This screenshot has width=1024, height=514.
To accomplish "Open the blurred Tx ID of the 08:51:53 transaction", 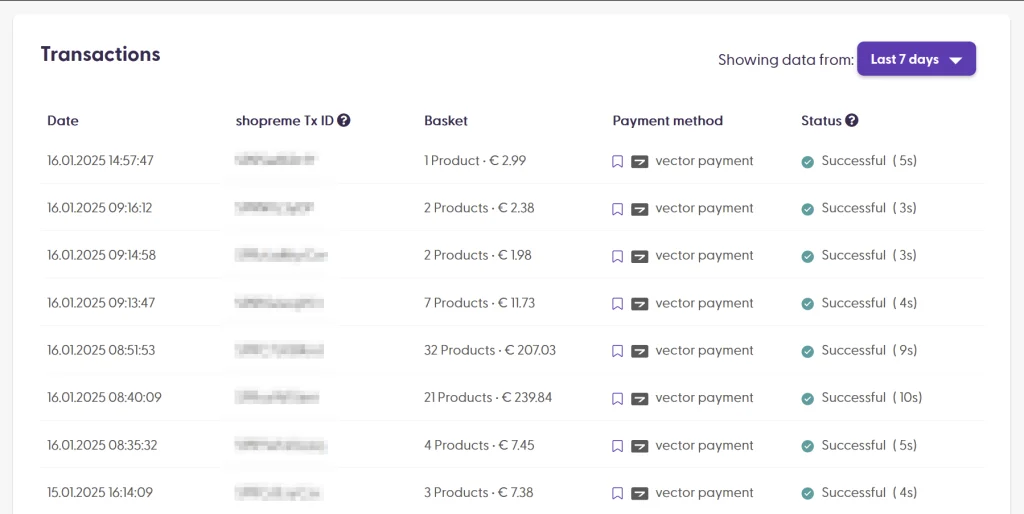I will [x=280, y=350].
